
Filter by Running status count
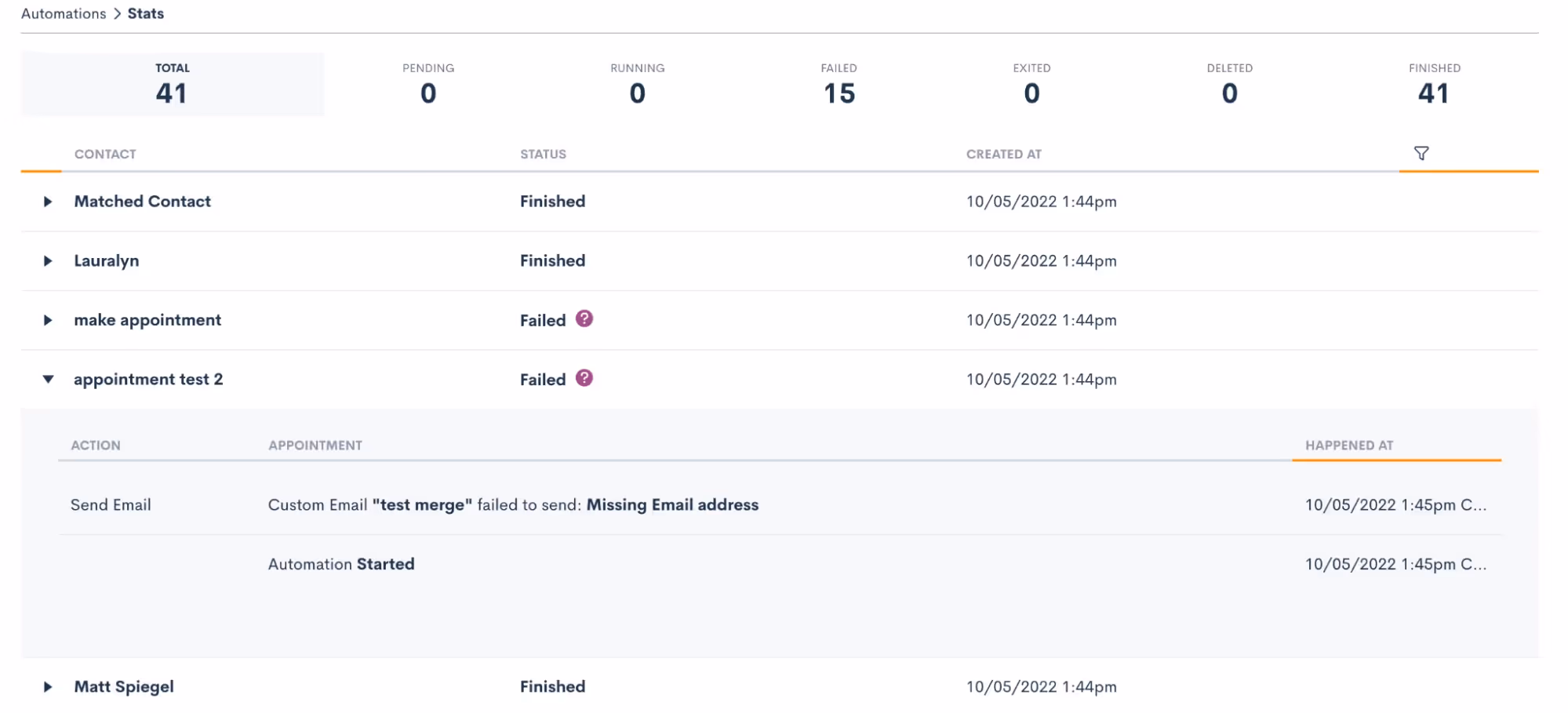coord(637,84)
